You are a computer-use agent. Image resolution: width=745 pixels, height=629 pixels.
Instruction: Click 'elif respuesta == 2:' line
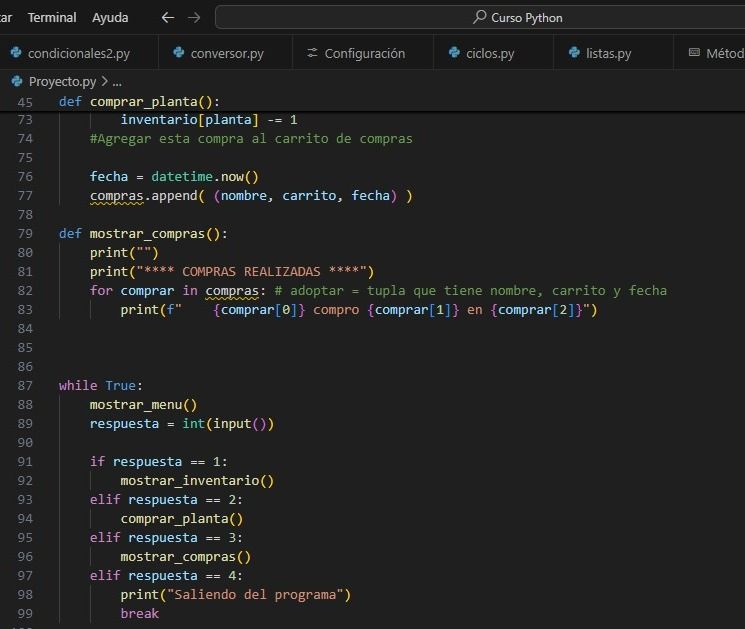click(166, 500)
